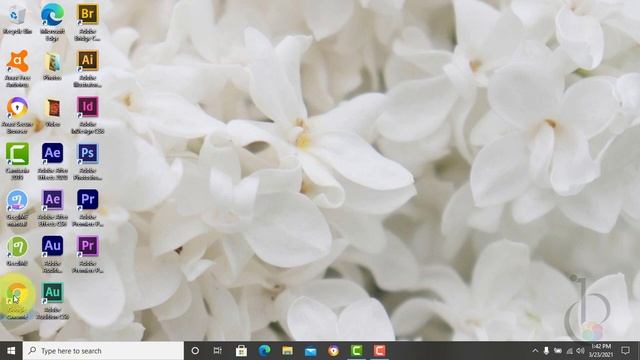Click the Type here to search box
This screenshot has width=640, height=360.
point(103,351)
